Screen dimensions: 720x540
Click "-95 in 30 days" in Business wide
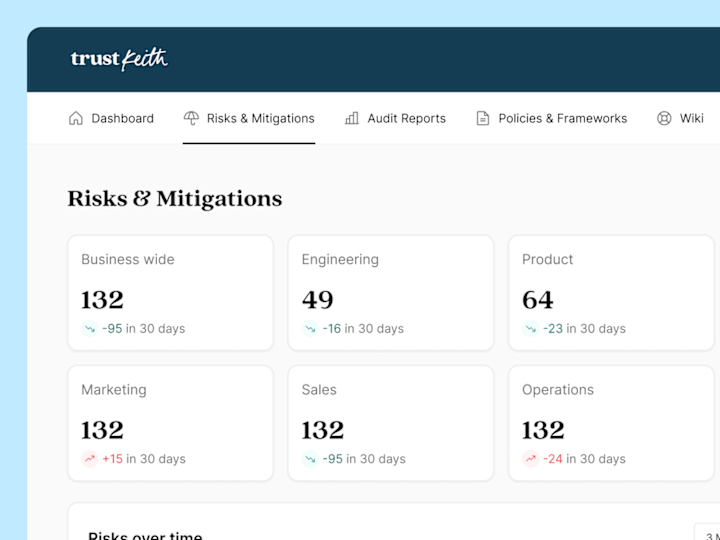[x=144, y=329]
